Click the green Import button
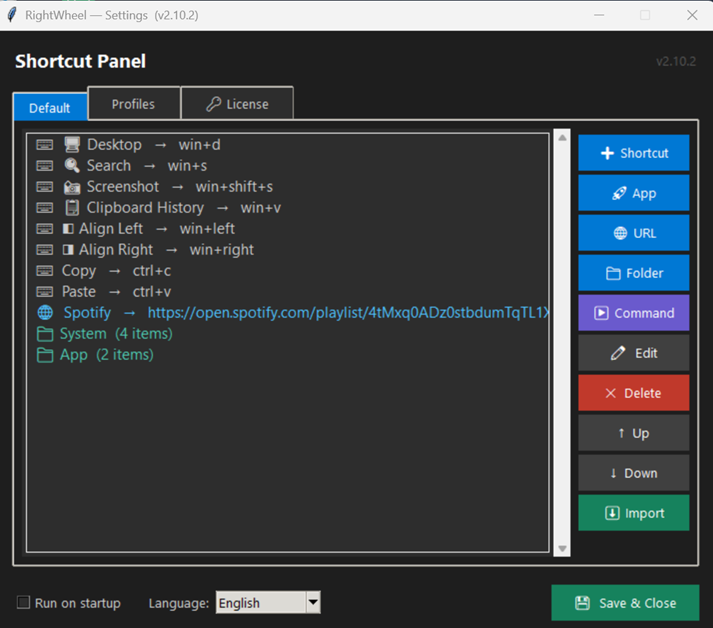 [633, 513]
